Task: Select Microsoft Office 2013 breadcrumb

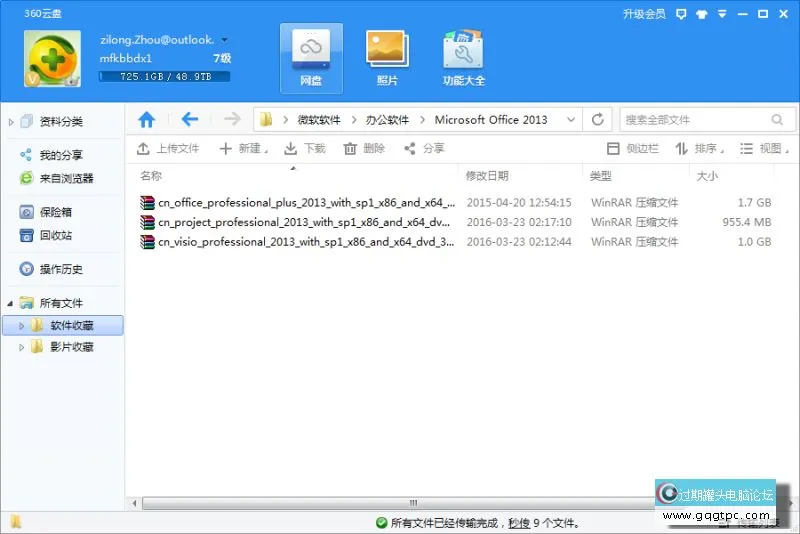Action: click(x=491, y=120)
